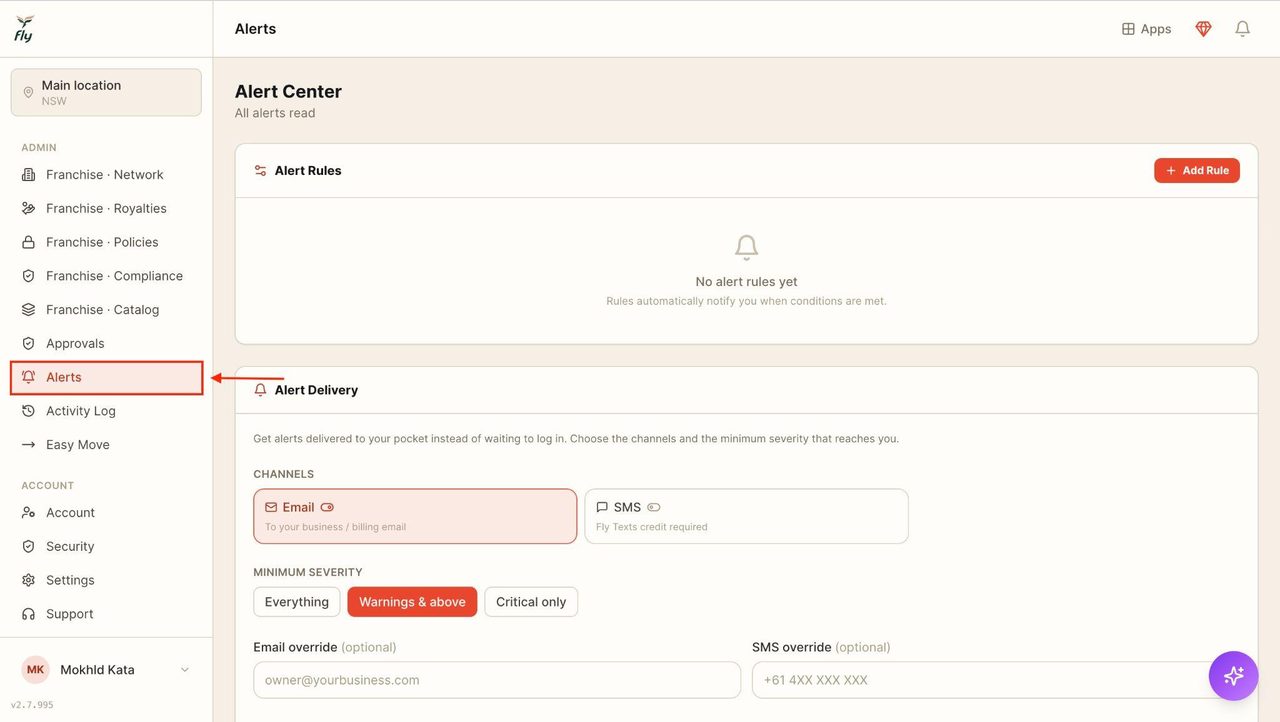Screen dimensions: 1280x722
Task: Open the Activity Log page
Action: 106,411
